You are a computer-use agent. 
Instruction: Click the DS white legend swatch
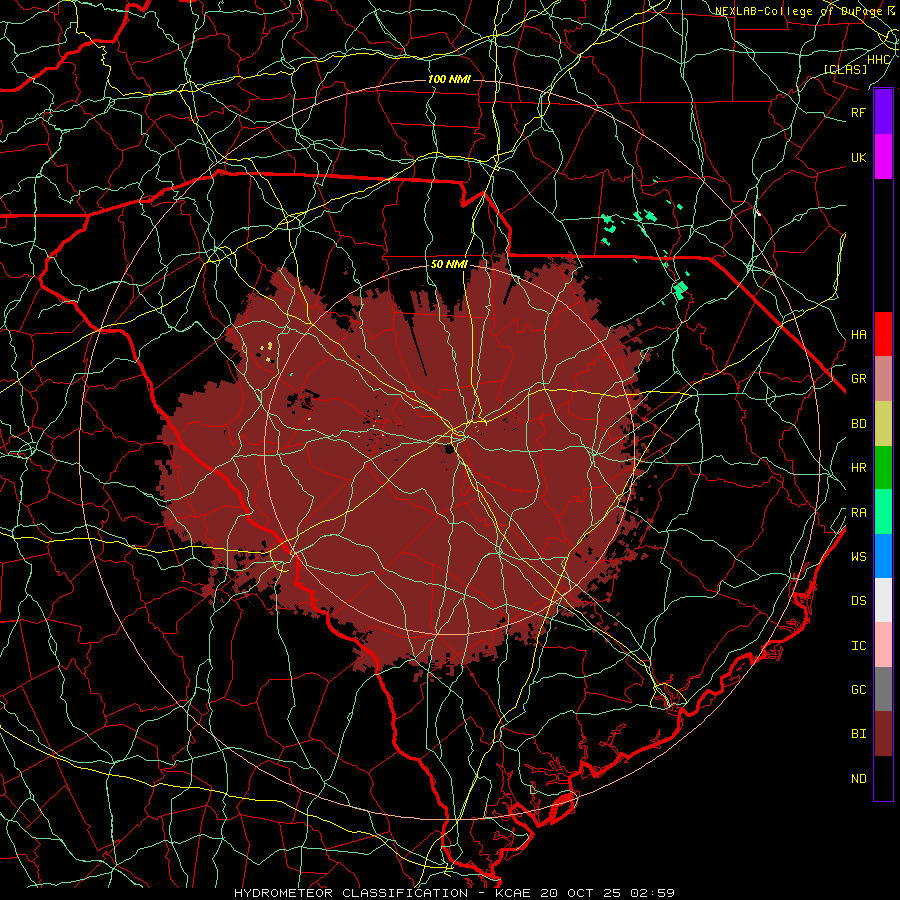click(x=883, y=600)
